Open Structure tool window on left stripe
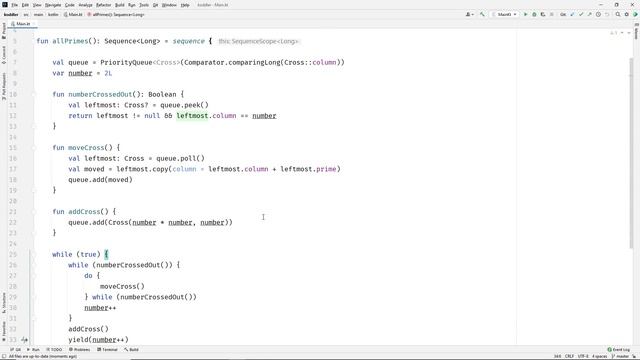640x360 pixels. pos(4,302)
